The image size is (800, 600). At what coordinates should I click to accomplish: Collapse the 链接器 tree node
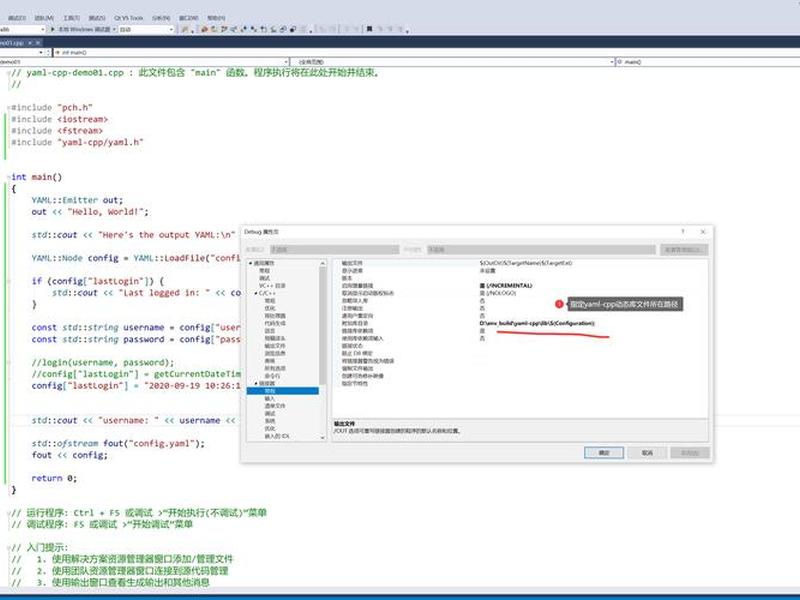256,383
